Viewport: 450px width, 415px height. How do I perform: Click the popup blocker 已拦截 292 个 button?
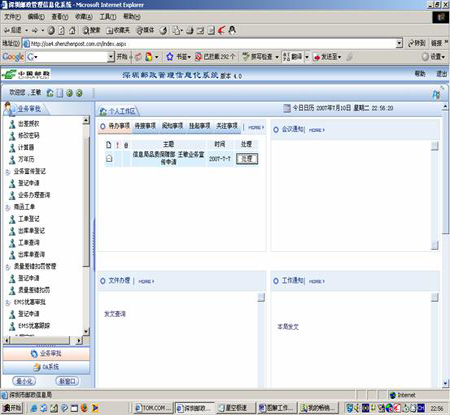[x=215, y=57]
